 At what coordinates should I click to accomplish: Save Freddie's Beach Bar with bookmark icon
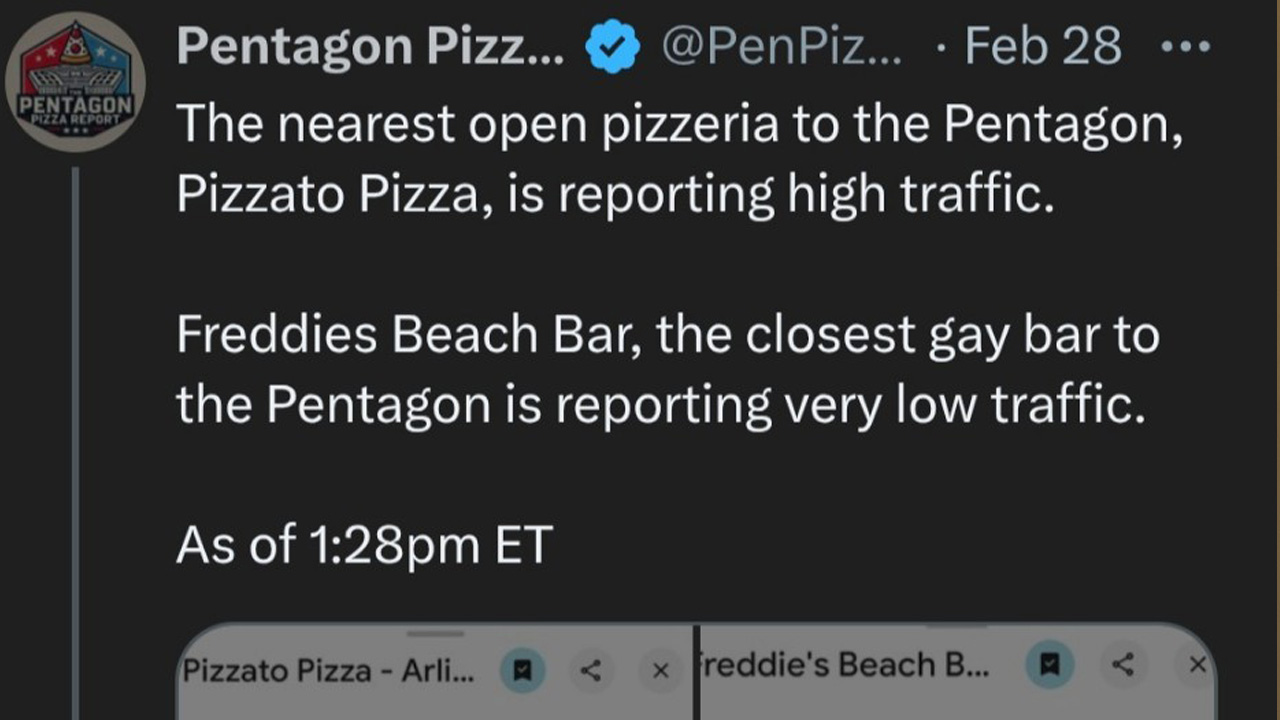[x=1049, y=664]
